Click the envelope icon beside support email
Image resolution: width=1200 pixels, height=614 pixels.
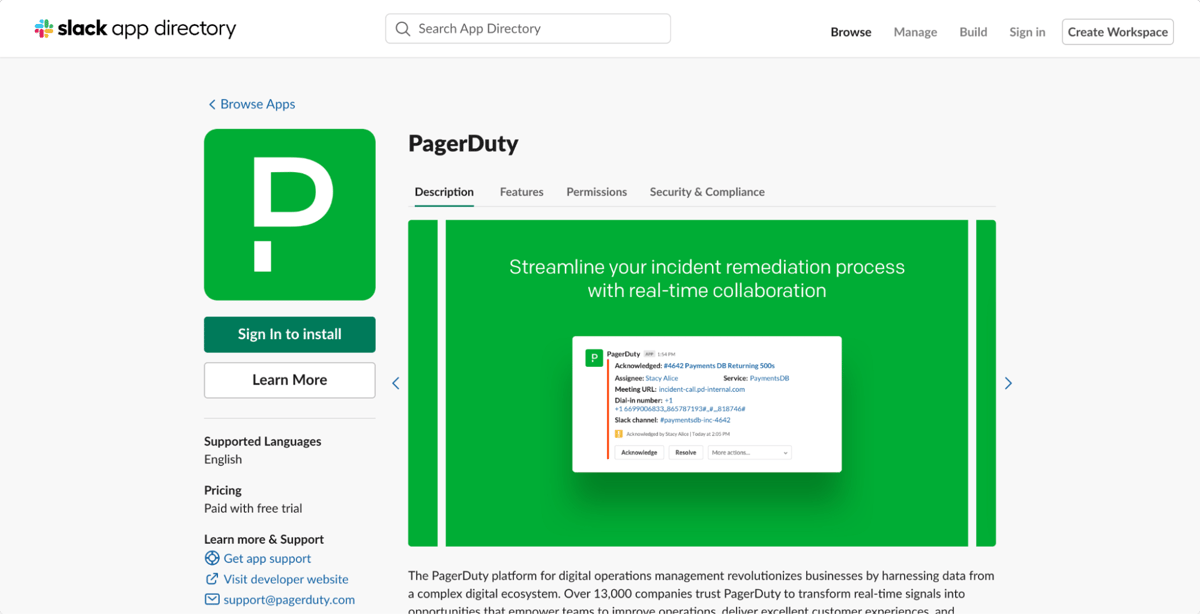point(212,599)
